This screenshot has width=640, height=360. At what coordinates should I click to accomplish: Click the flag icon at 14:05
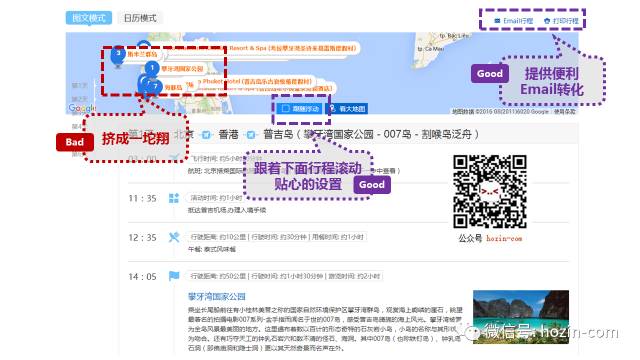coord(174,276)
